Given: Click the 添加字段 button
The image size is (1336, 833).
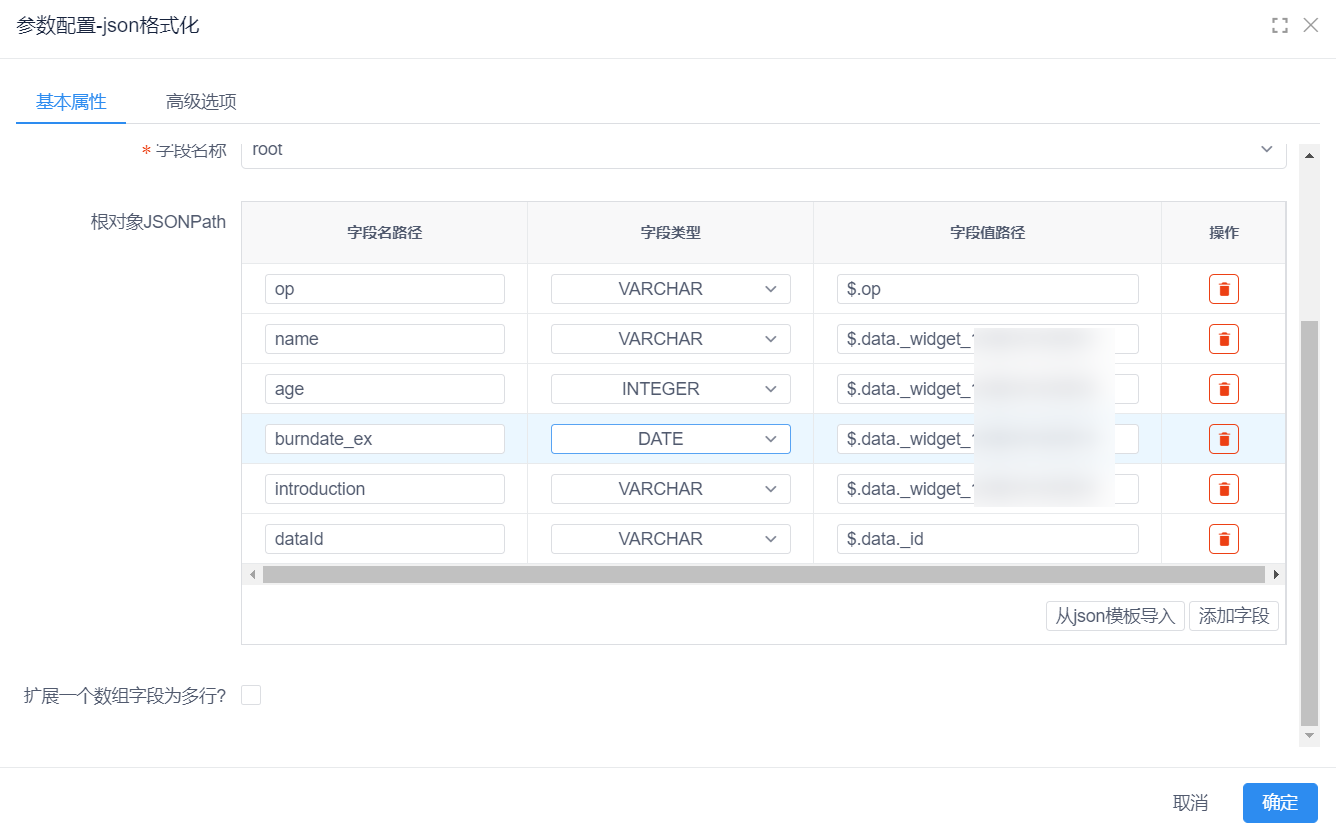Looking at the screenshot, I should tap(1233, 616).
